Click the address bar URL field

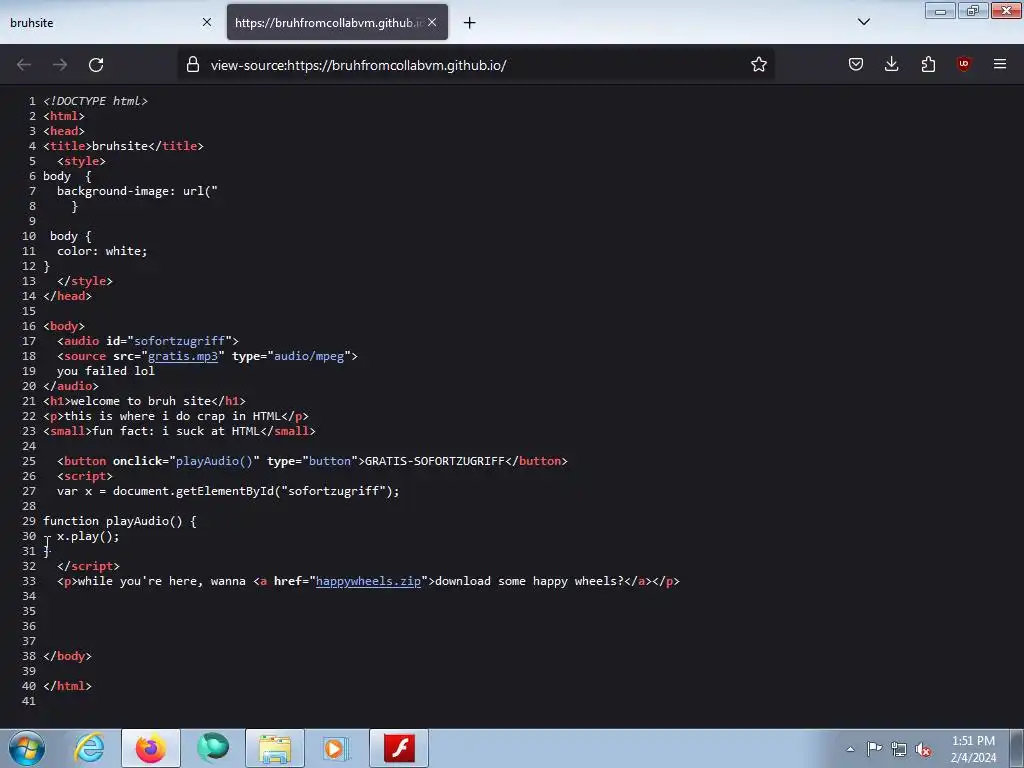[x=477, y=65]
